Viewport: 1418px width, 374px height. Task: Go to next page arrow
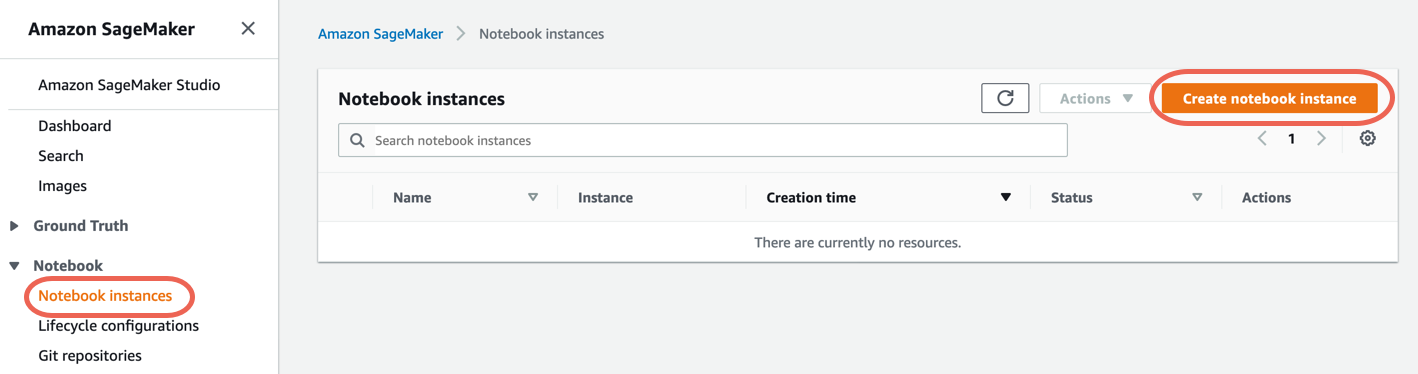click(1321, 139)
